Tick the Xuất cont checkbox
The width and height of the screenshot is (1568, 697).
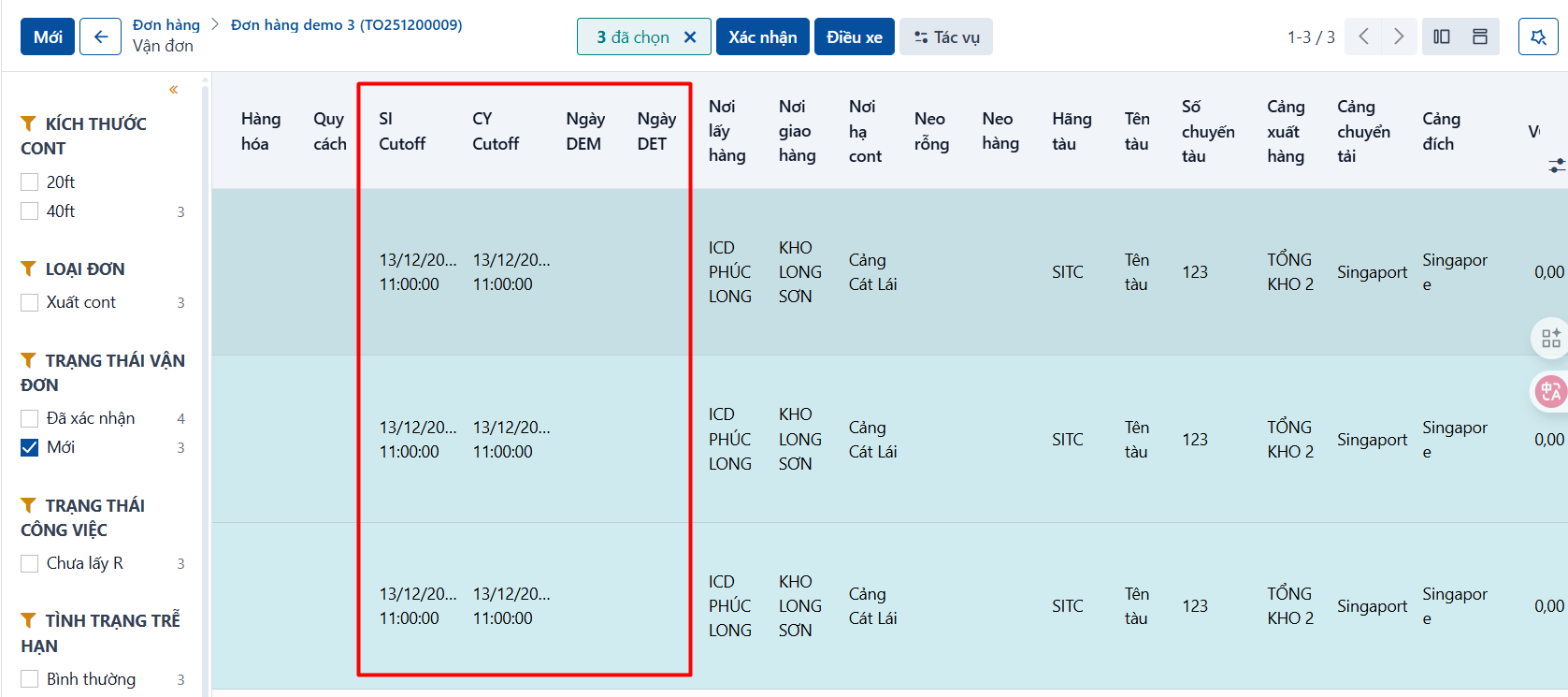30,302
